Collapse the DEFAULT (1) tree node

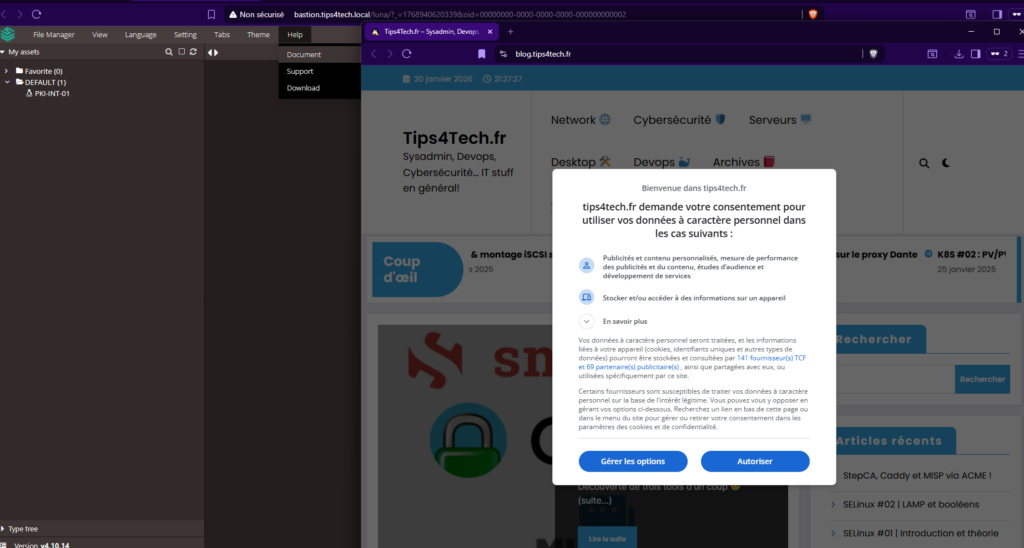6,82
